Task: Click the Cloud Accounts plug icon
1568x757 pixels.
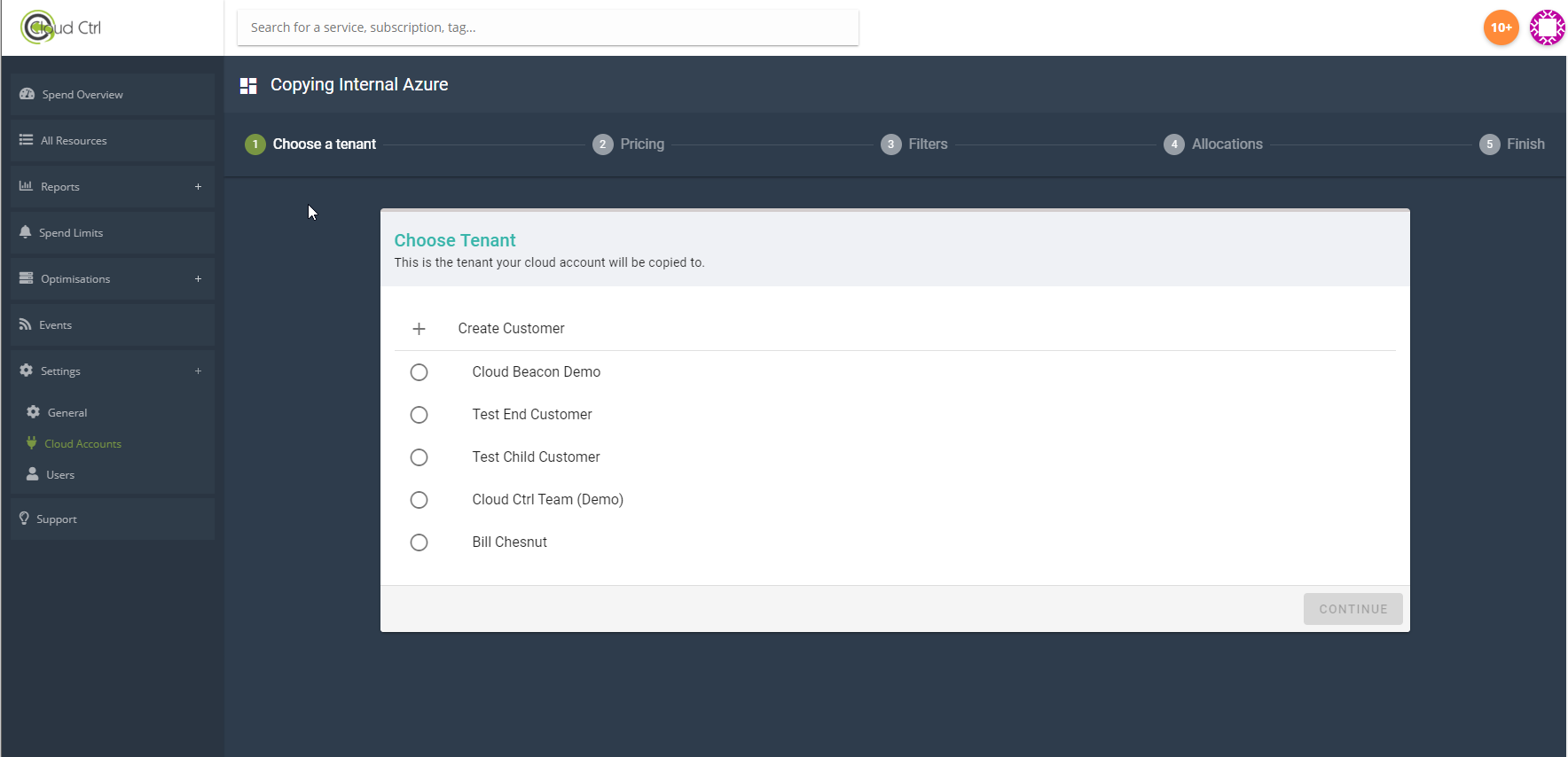Action: coord(32,443)
